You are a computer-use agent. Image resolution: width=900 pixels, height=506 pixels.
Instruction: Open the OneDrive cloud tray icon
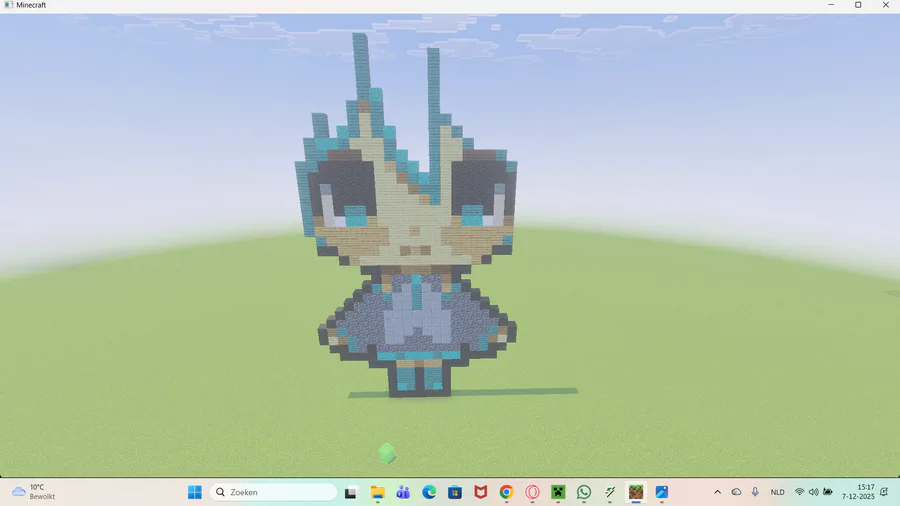[736, 492]
